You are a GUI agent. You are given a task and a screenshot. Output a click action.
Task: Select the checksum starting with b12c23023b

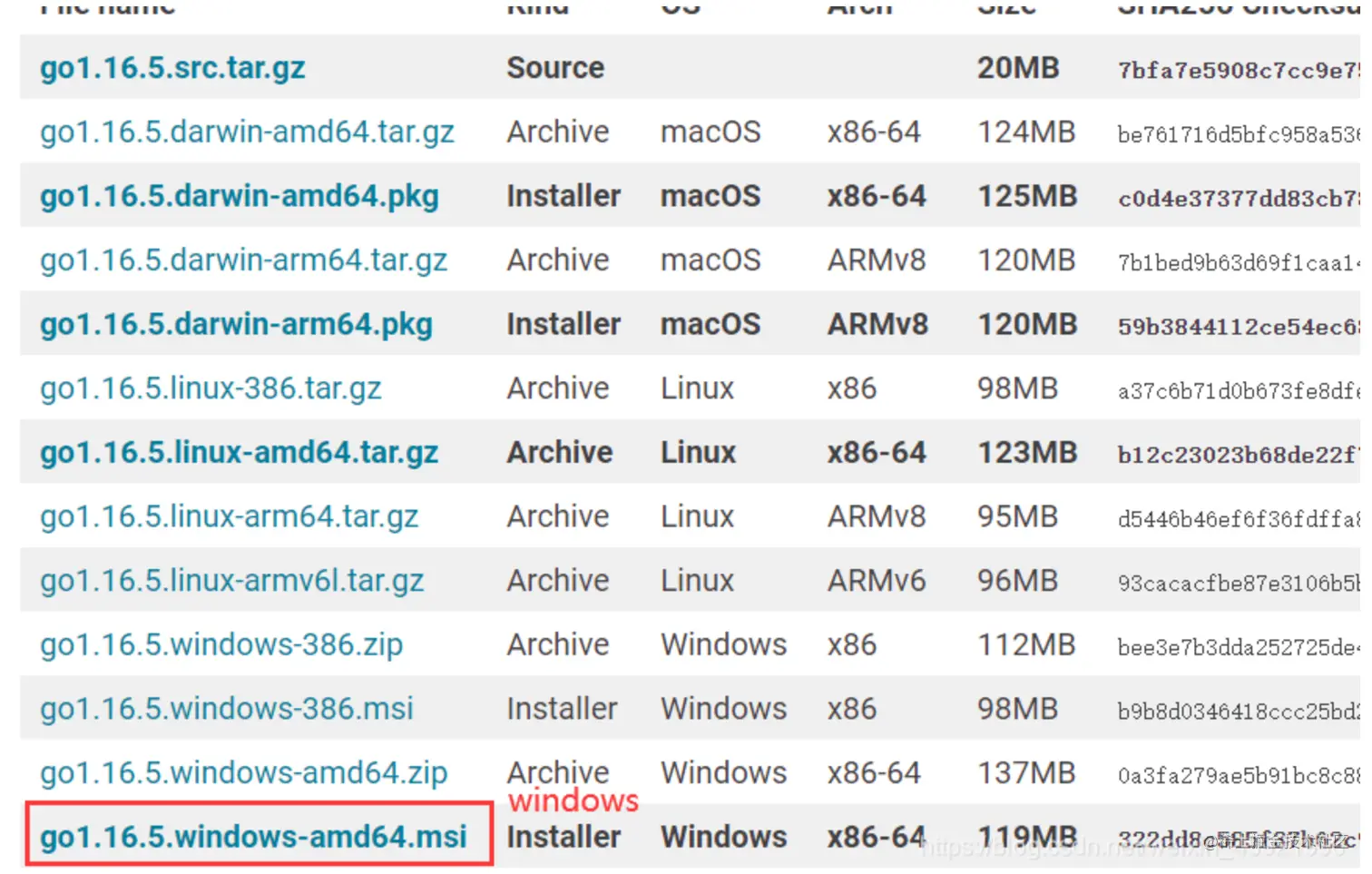1238,455
